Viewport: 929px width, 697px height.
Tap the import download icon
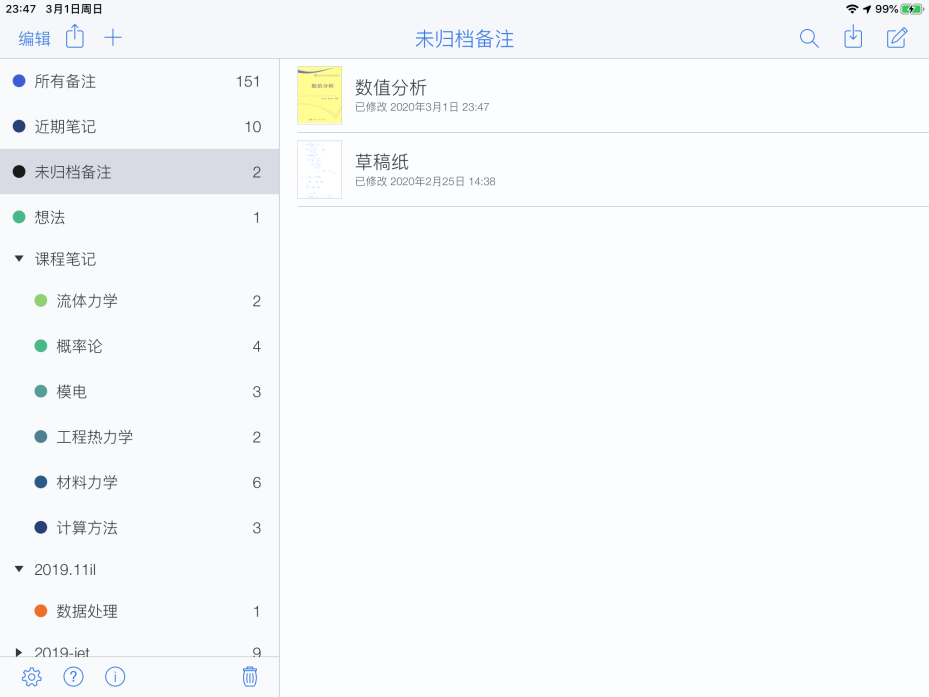click(853, 38)
